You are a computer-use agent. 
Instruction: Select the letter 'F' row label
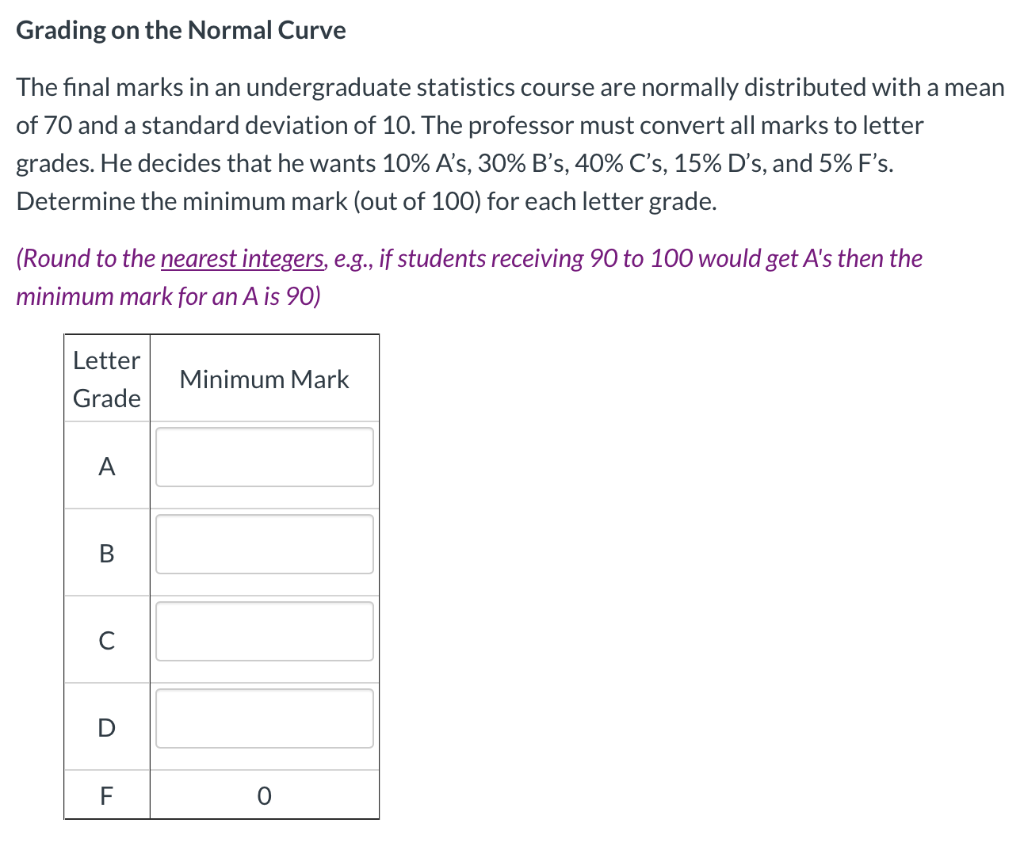point(106,795)
